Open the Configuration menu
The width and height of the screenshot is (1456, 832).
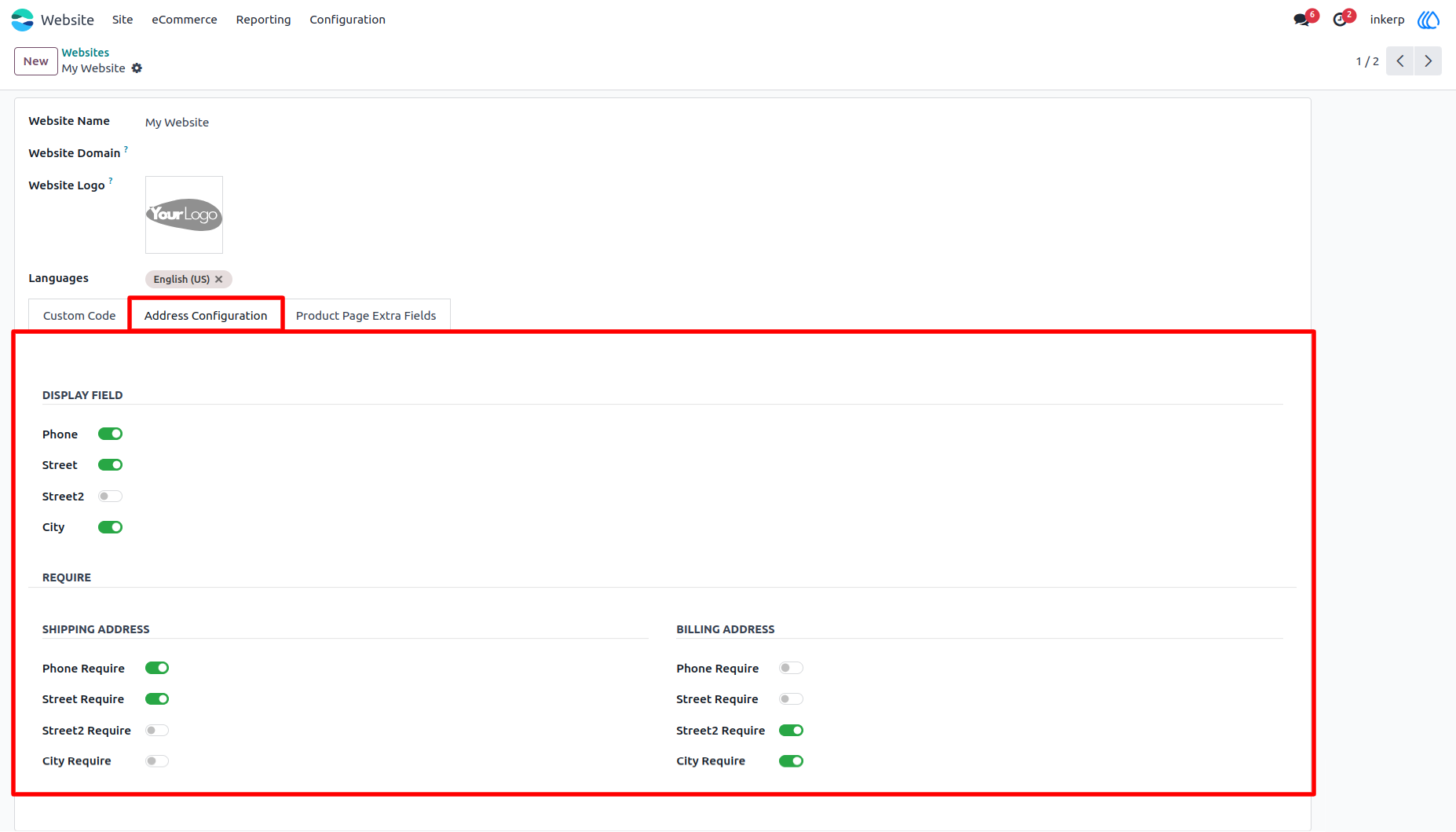(x=347, y=20)
